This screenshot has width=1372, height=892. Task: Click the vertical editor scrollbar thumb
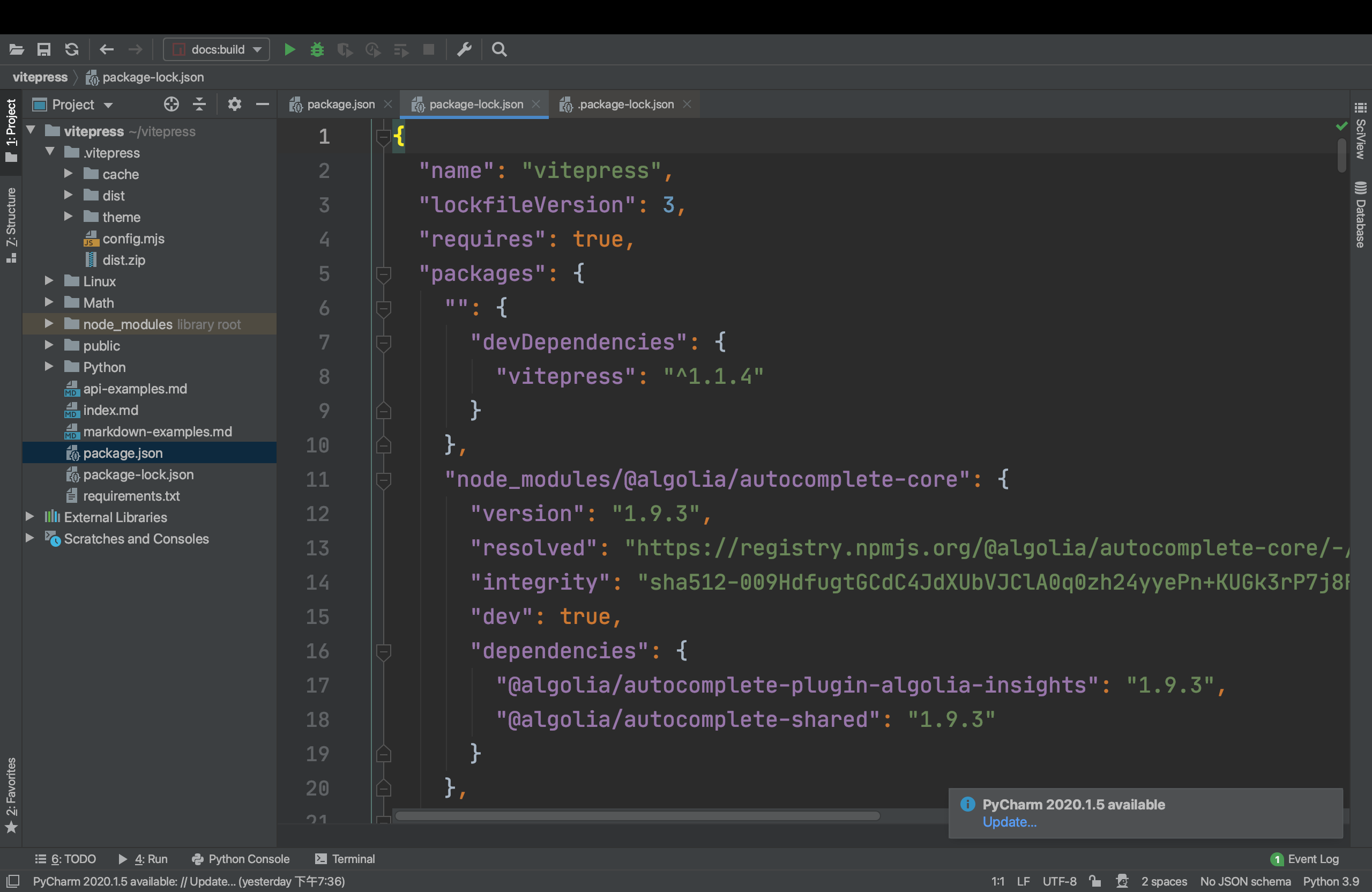1341,154
